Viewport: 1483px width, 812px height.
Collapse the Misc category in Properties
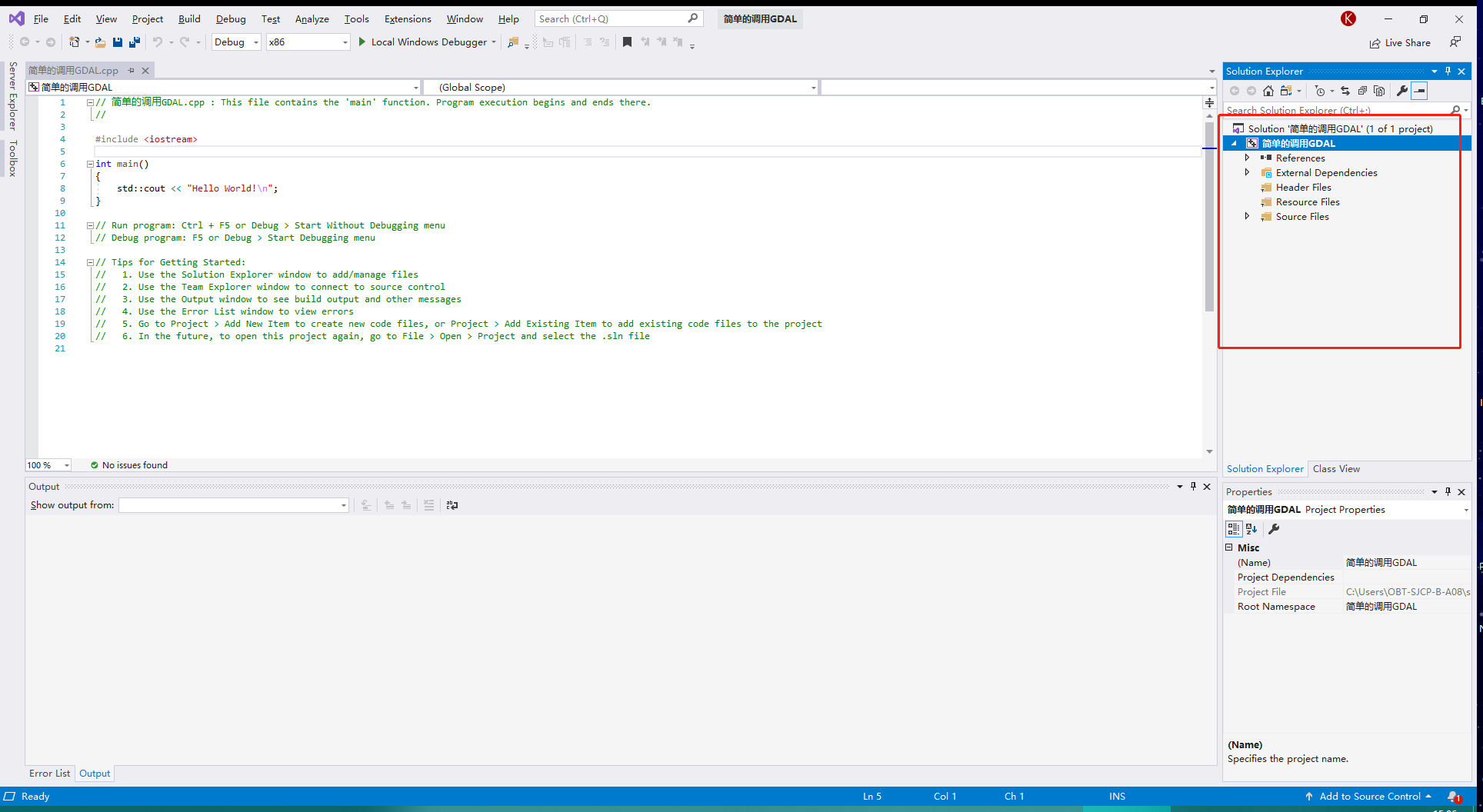pyautogui.click(x=1229, y=547)
